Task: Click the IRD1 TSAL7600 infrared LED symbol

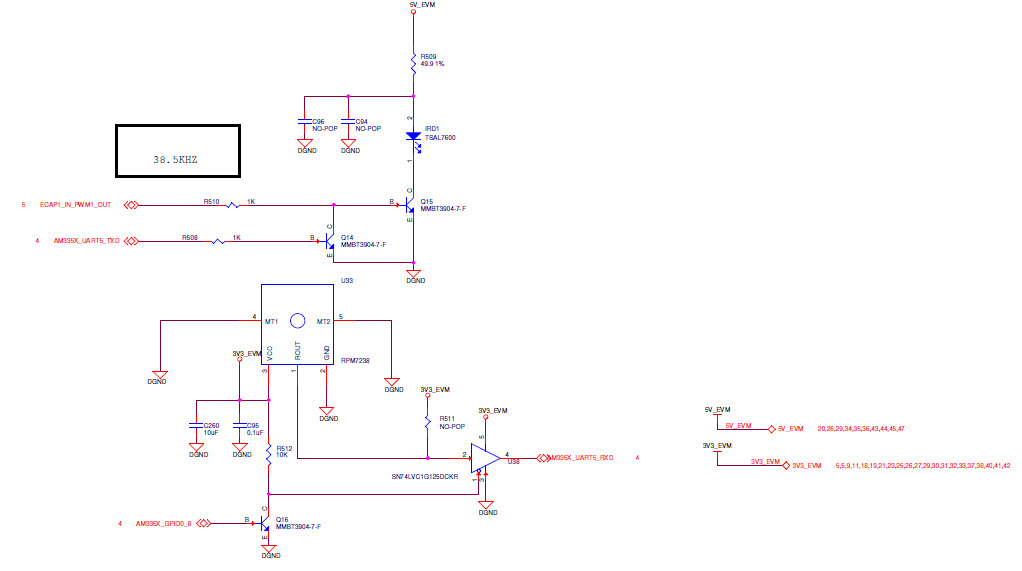Action: click(x=413, y=139)
